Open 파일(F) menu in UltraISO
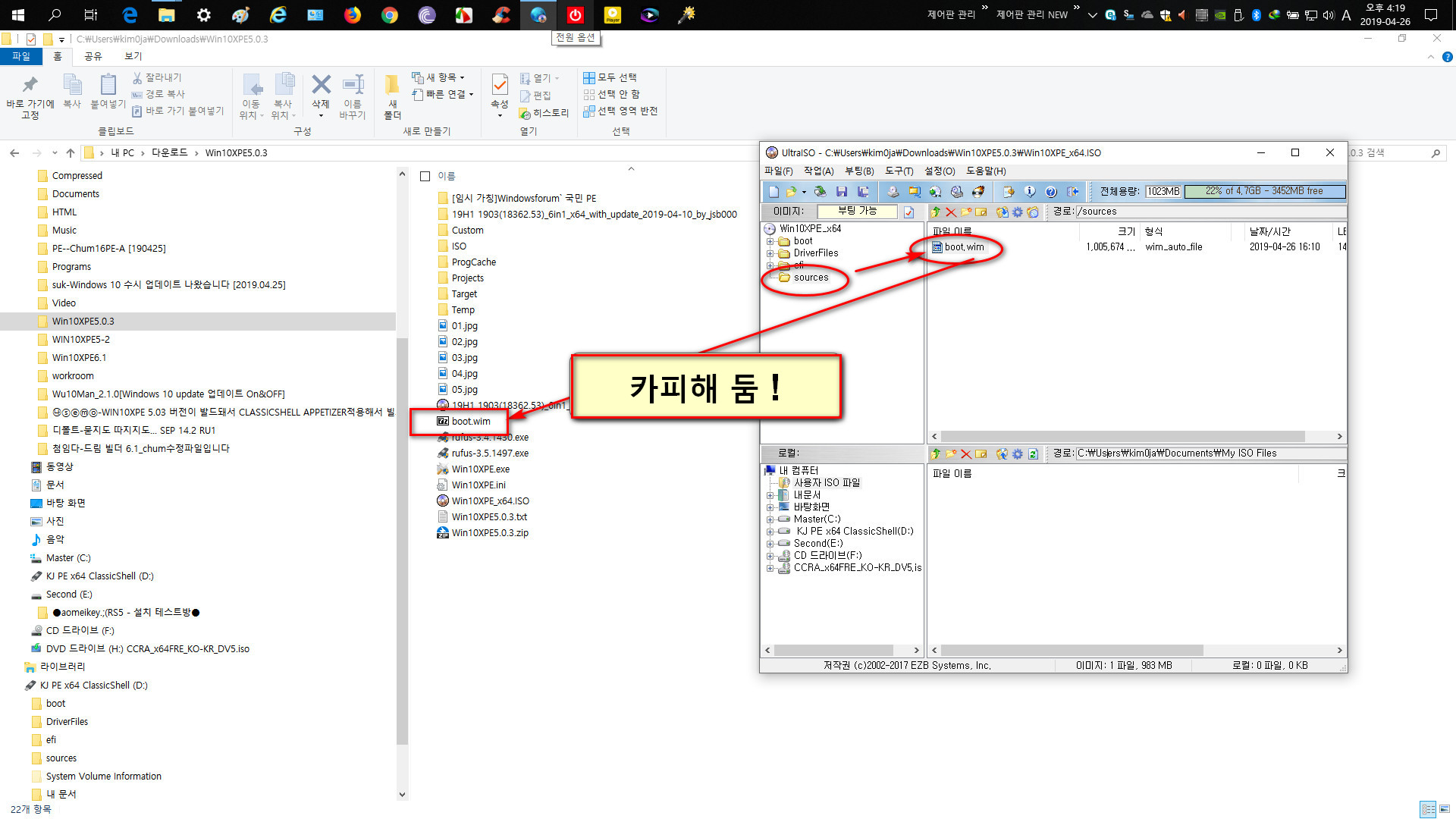This screenshot has height=819, width=1456. tap(779, 171)
